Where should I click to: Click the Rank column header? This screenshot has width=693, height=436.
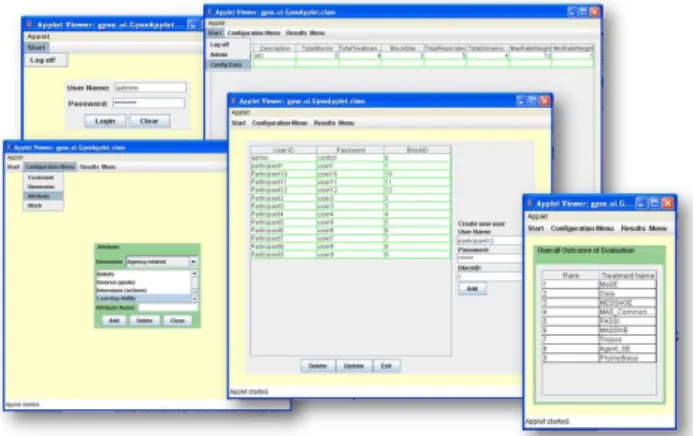point(571,276)
